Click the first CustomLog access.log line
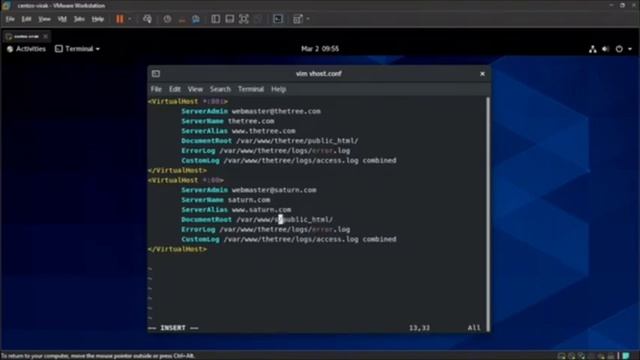This screenshot has height=360, width=640. pos(289,160)
